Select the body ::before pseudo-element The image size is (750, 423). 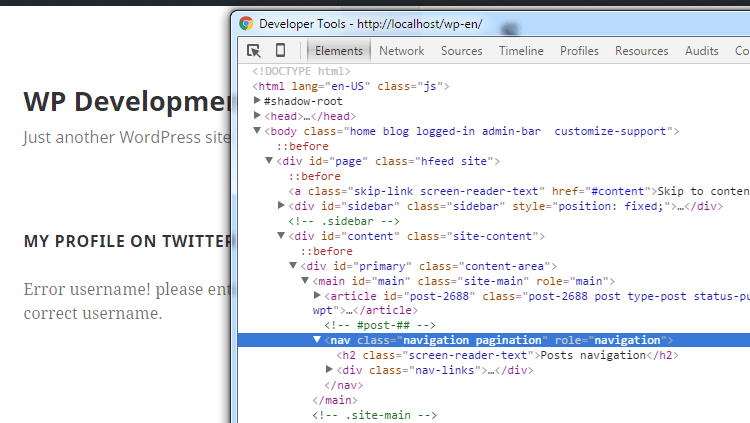[302, 146]
